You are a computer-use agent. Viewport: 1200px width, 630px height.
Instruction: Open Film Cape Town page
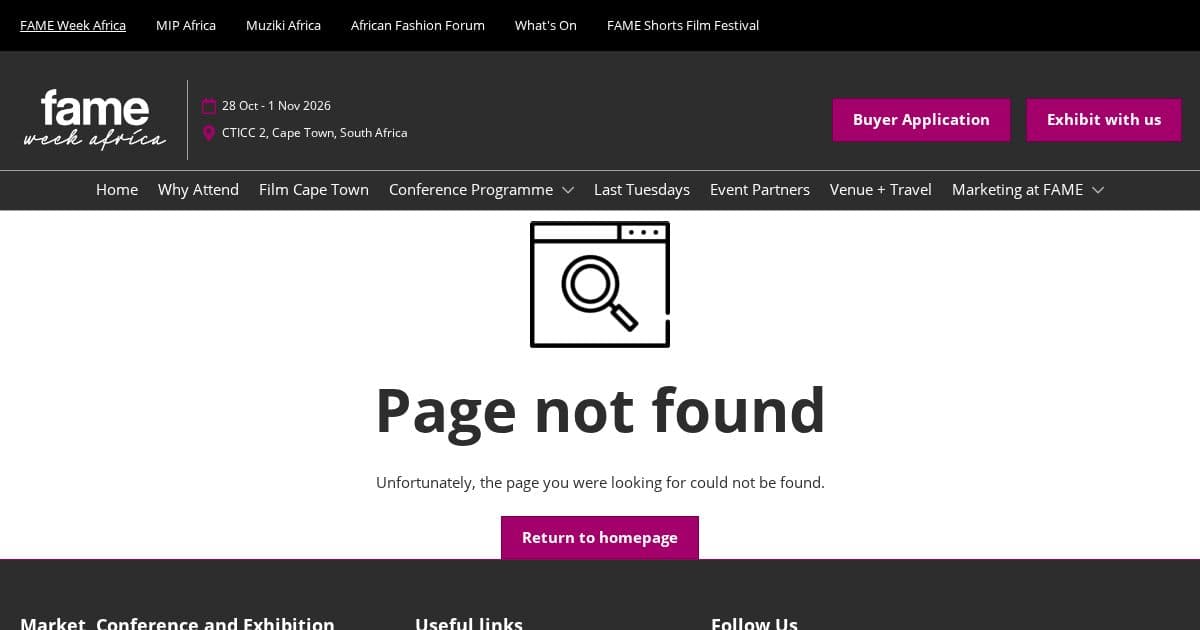coord(314,190)
